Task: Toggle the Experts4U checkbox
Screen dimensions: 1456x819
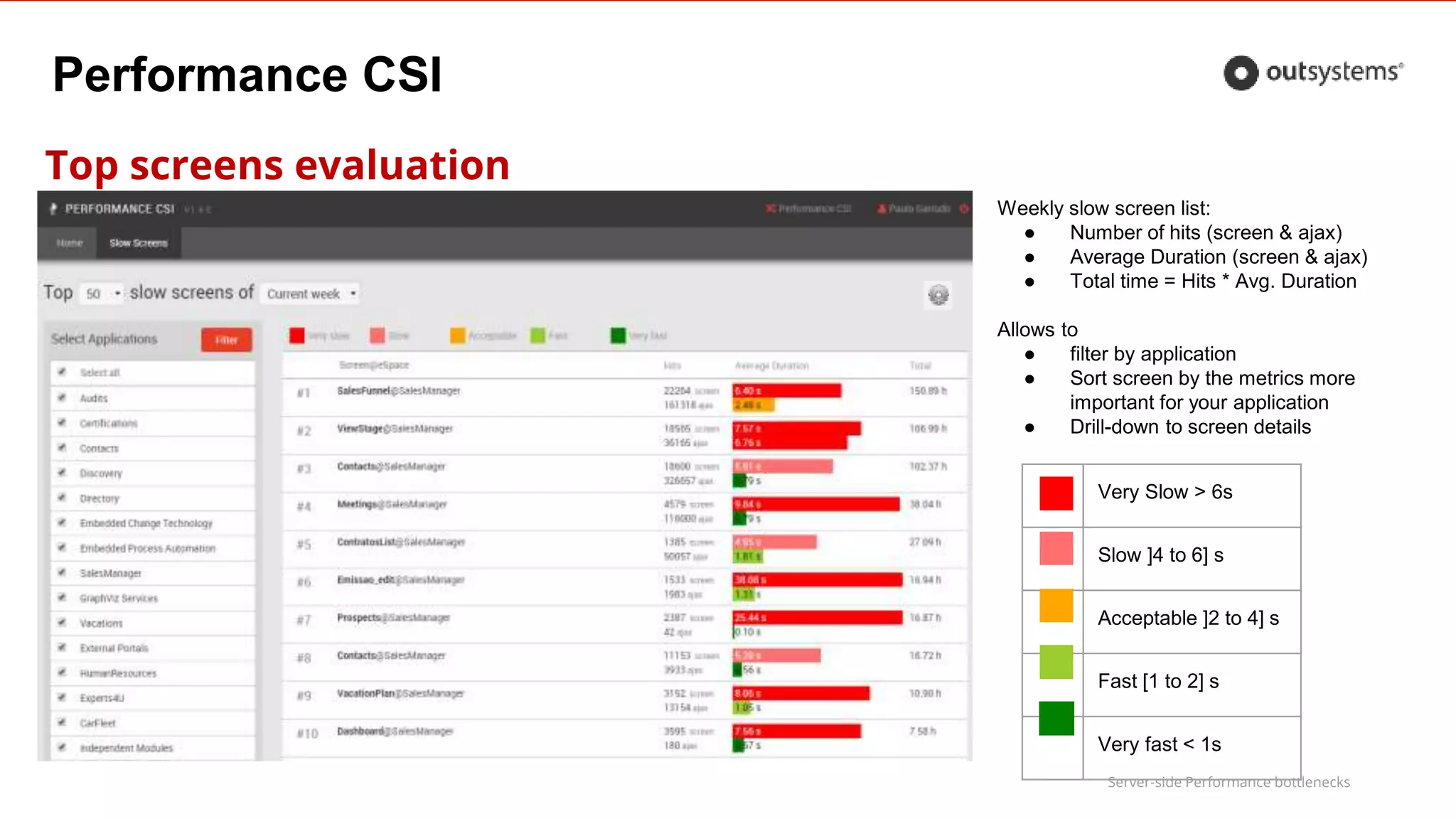Action: (x=62, y=697)
